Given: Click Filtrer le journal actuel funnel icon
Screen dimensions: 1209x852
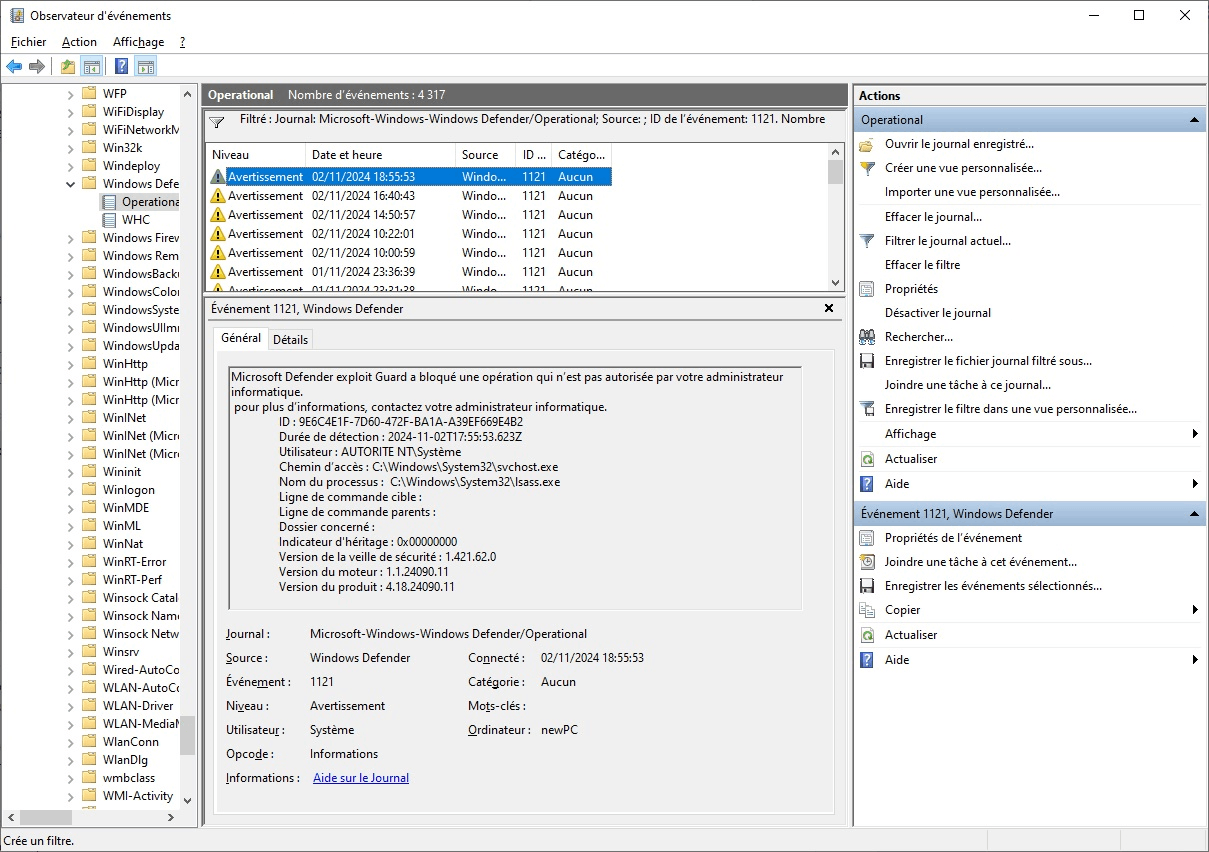Looking at the screenshot, I should click(867, 241).
